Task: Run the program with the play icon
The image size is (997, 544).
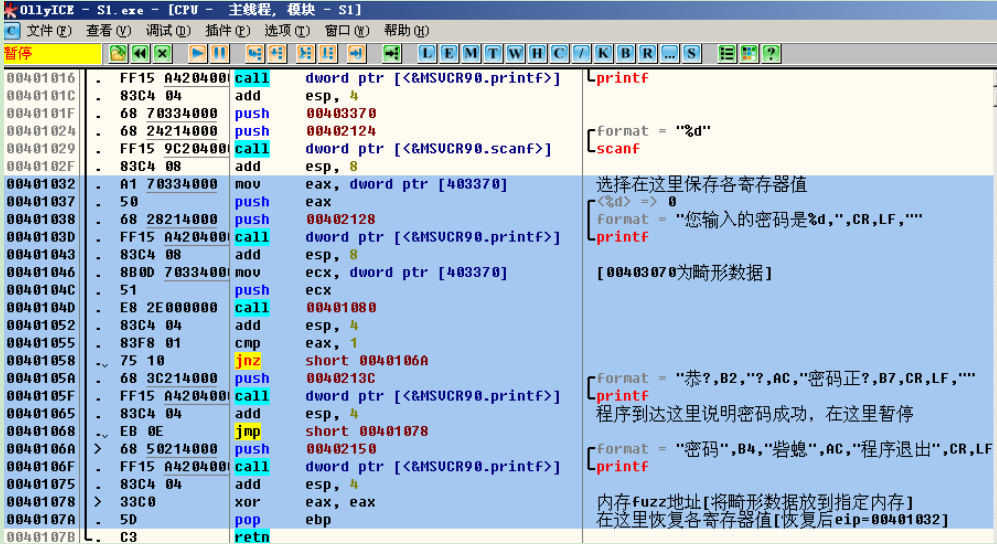Action: point(198,53)
